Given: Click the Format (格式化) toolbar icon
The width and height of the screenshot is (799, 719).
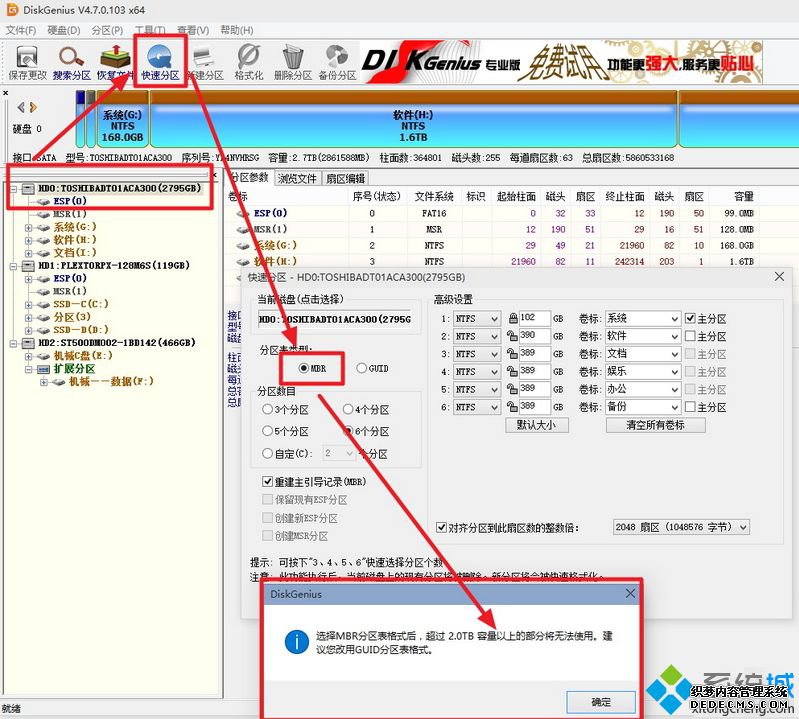Looking at the screenshot, I should coord(249,62).
